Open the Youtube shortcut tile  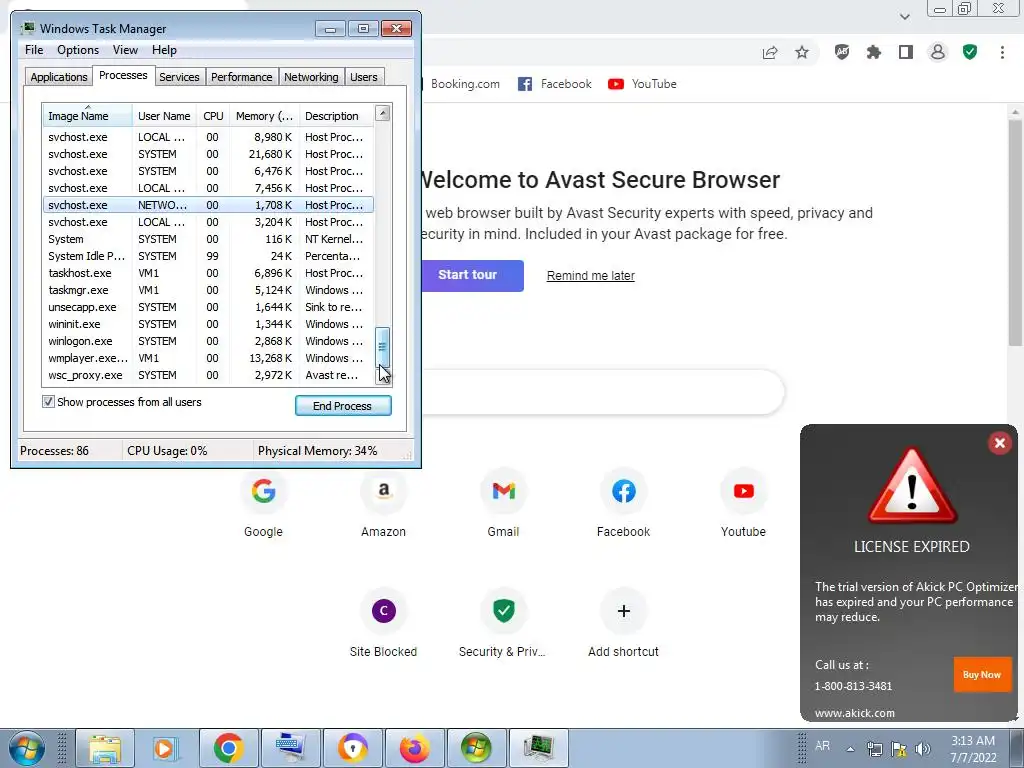(743, 503)
